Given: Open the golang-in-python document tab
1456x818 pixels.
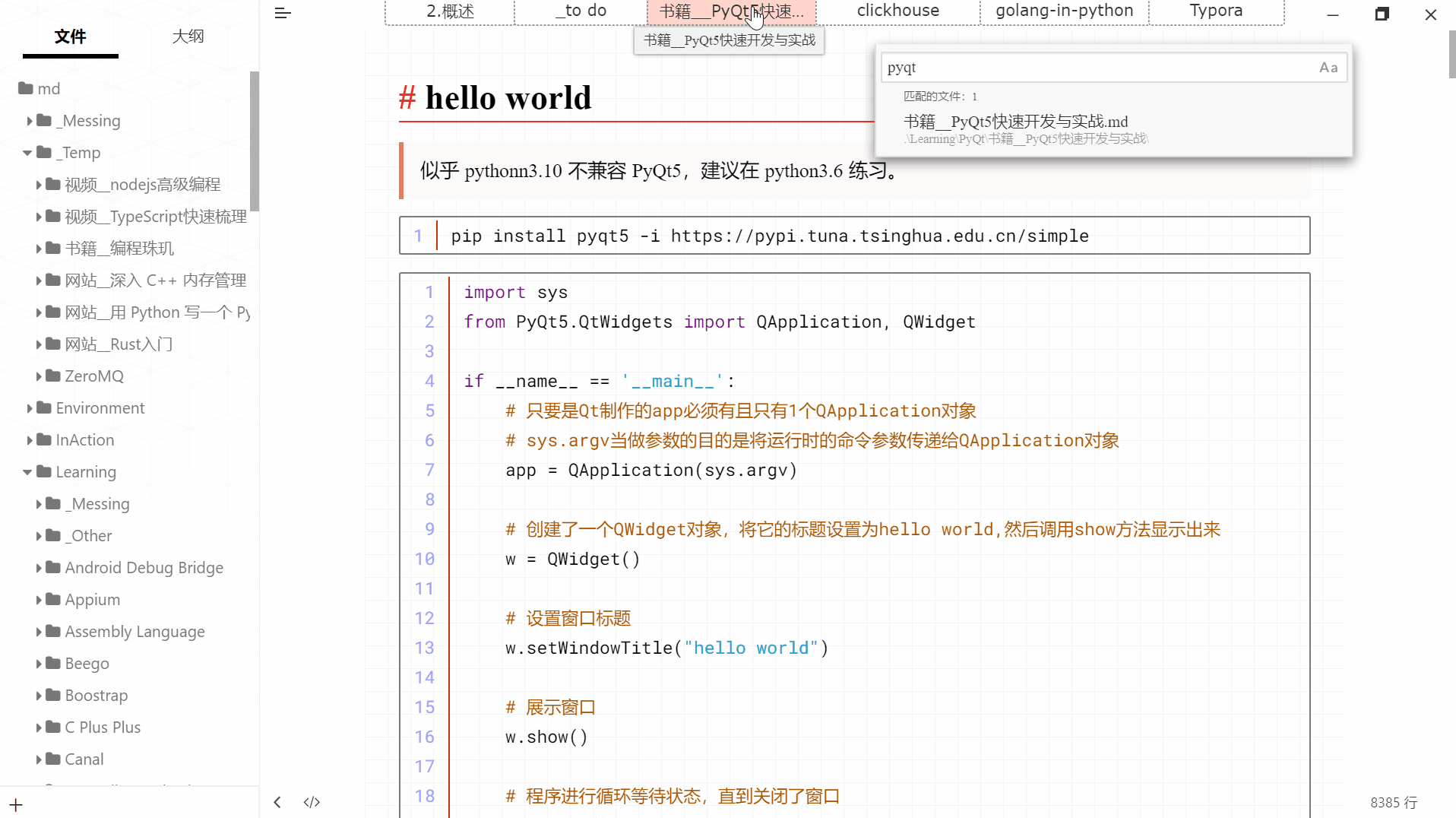Looking at the screenshot, I should point(1064,11).
